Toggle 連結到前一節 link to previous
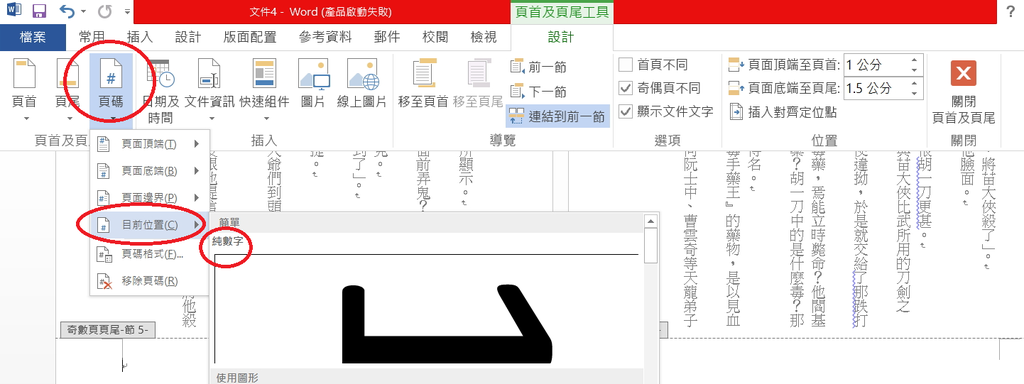 pyautogui.click(x=558, y=116)
